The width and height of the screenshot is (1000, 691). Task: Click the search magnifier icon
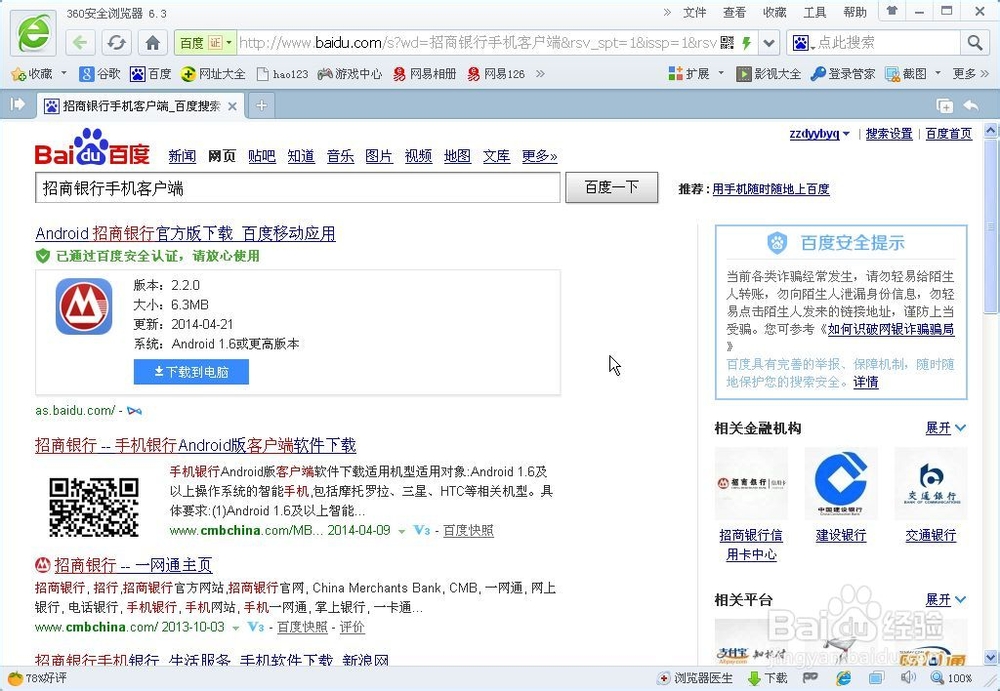pos(974,43)
